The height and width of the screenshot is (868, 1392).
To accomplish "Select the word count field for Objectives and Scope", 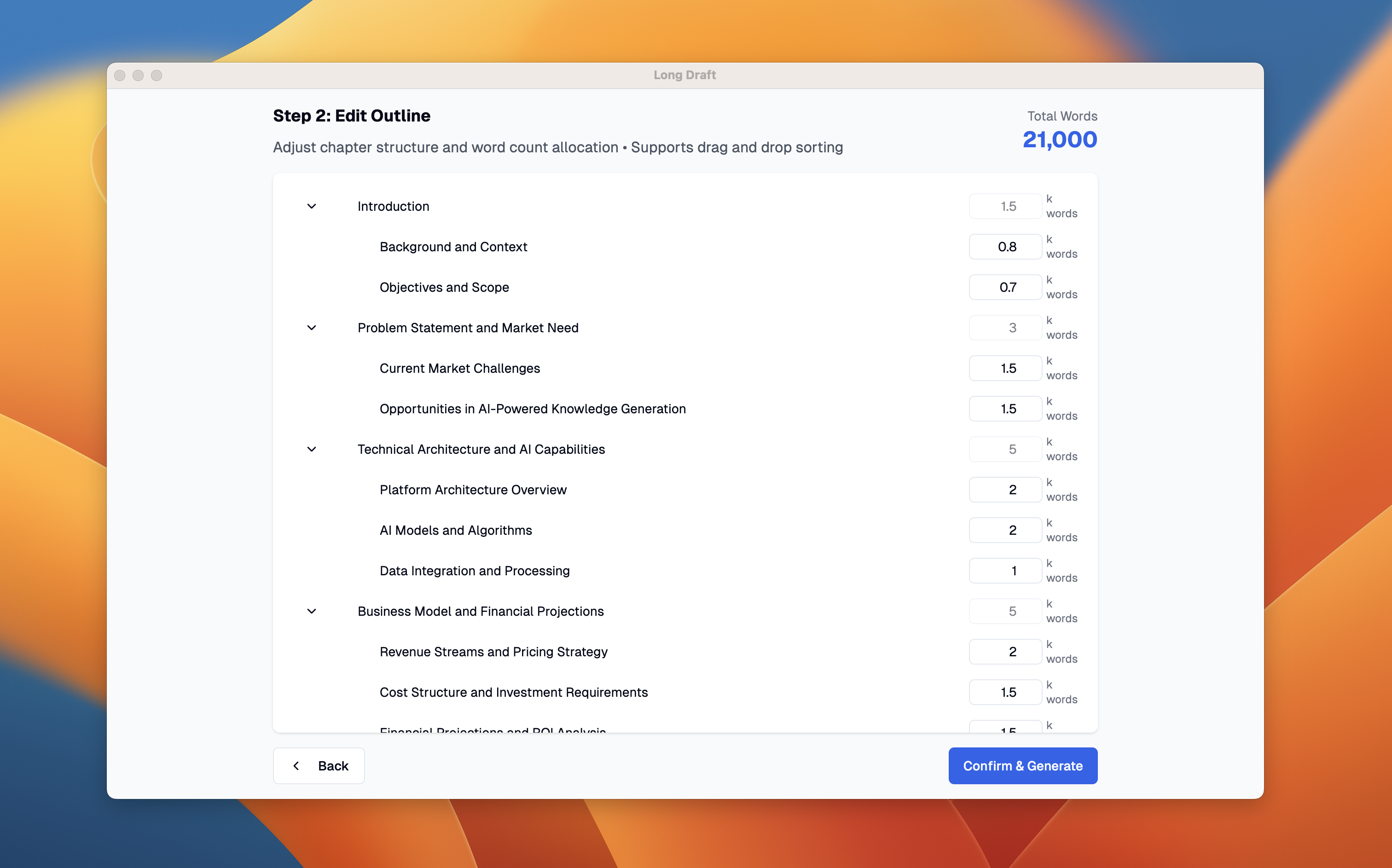I will coord(1005,286).
